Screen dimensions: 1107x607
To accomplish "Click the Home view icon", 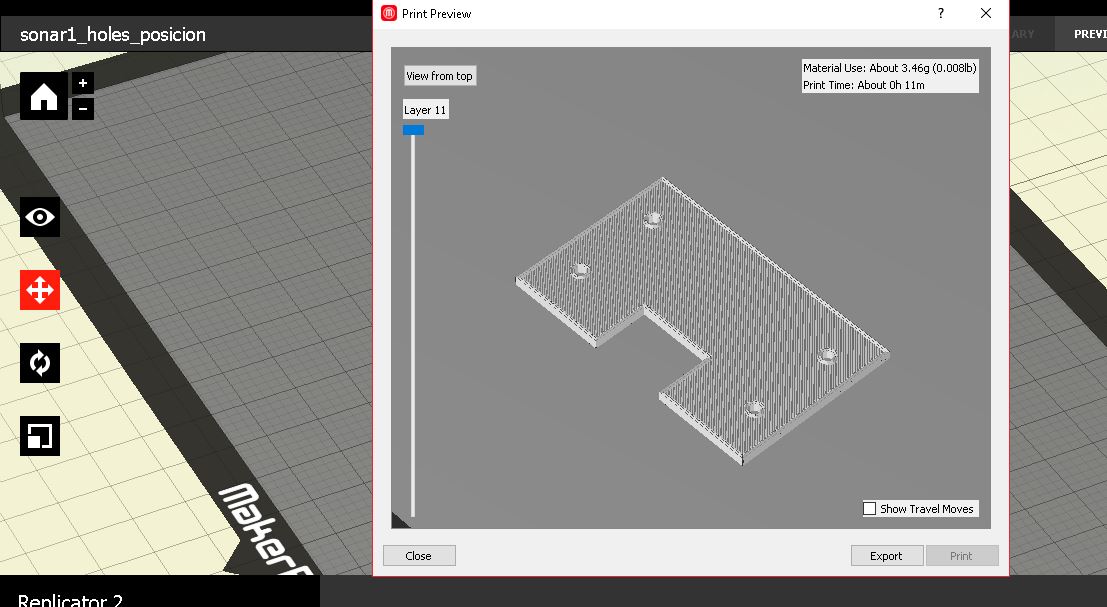I will click(x=44, y=96).
